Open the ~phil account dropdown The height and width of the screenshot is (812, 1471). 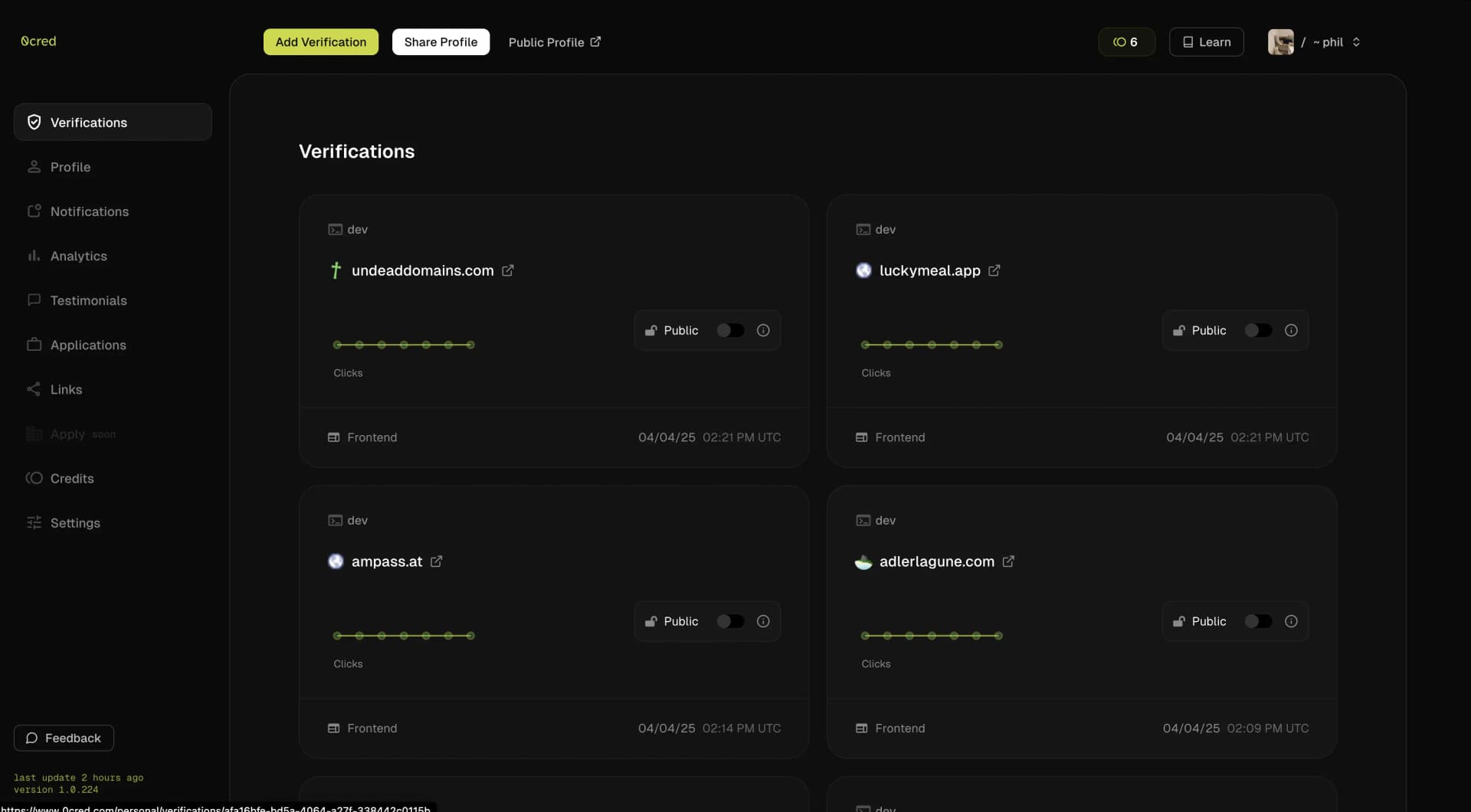pyautogui.click(x=1333, y=42)
